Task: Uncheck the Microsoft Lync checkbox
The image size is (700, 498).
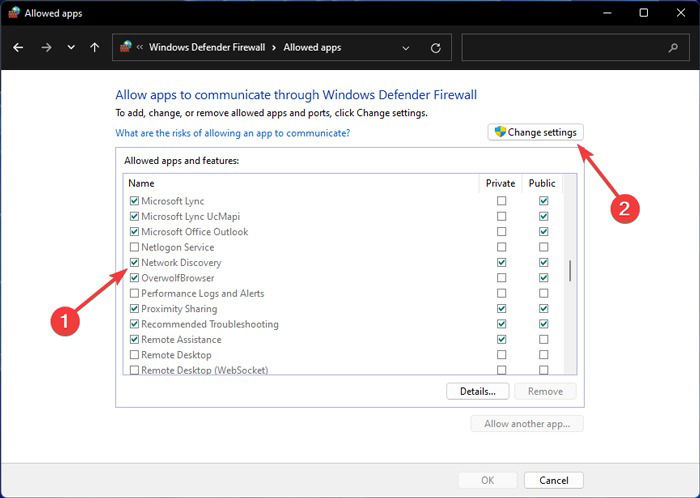Action: (134, 201)
